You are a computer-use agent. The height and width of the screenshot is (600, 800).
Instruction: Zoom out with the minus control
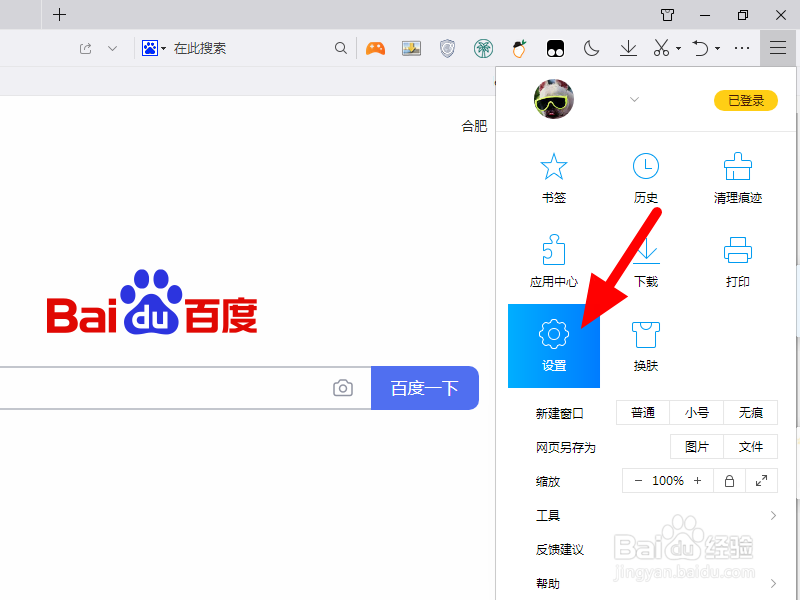point(639,480)
